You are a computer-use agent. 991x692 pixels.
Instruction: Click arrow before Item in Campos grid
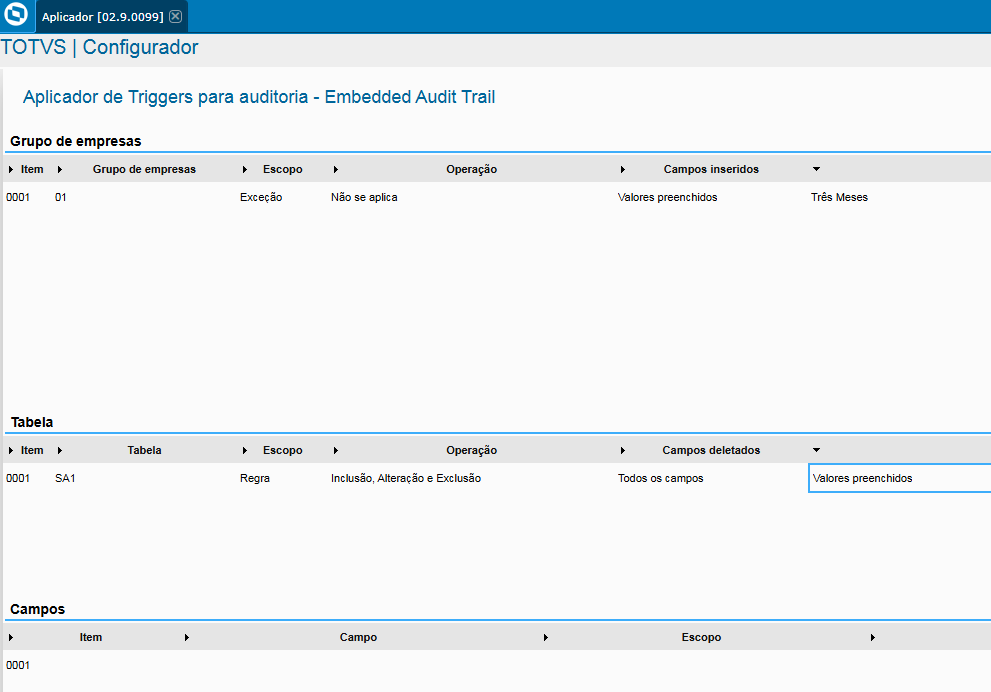click(11, 638)
